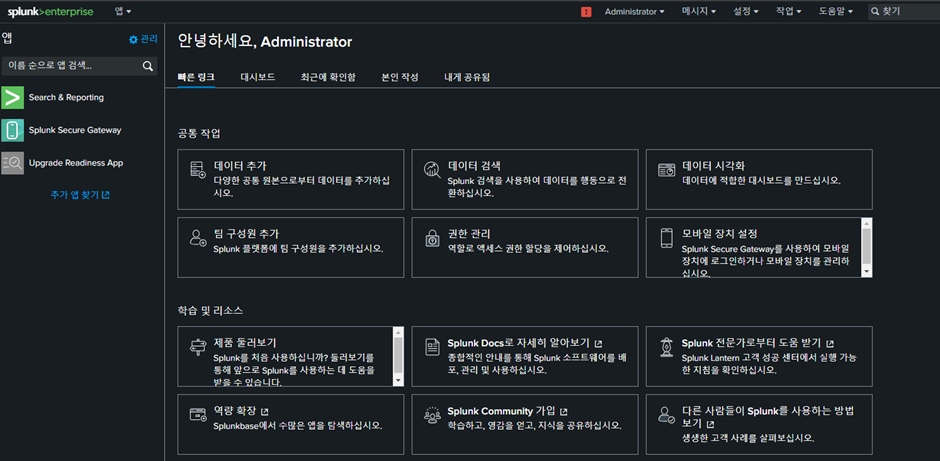The width and height of the screenshot is (940, 461).
Task: Click the 모바일 장치 설정 phone icon
Action: click(667, 237)
